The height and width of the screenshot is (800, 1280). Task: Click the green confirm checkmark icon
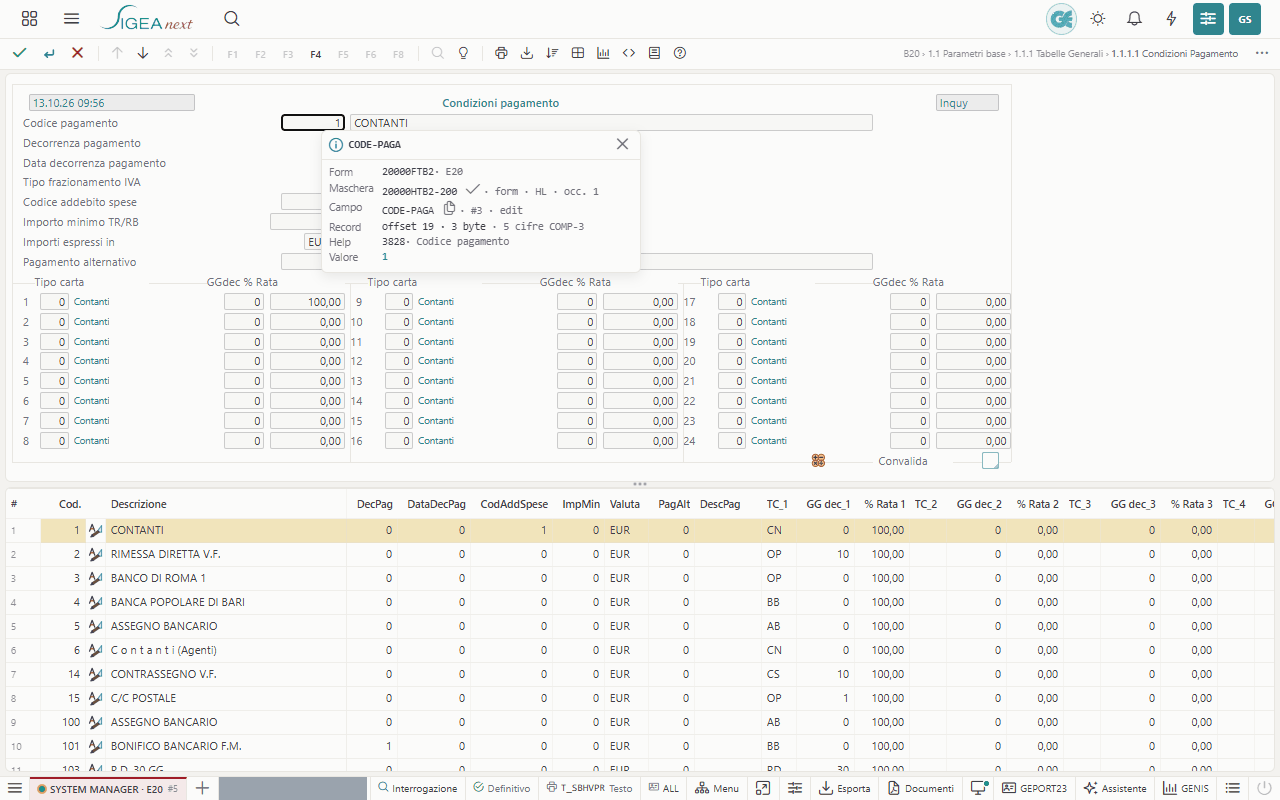pyautogui.click(x=20, y=53)
